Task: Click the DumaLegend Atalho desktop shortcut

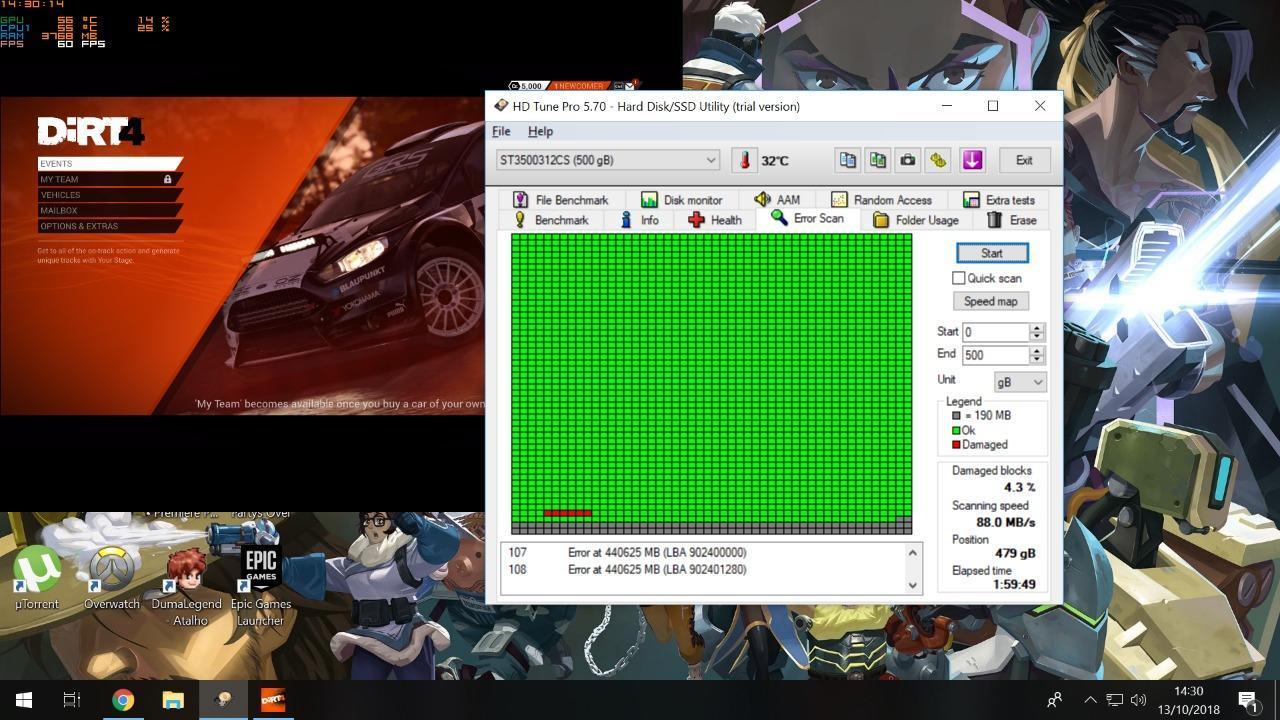Action: click(x=186, y=588)
